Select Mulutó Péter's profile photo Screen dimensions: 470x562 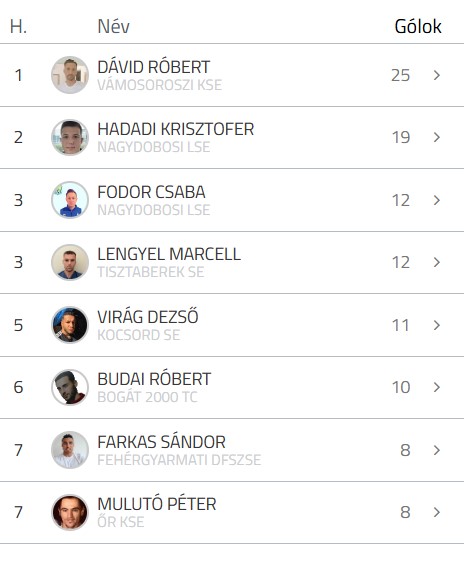point(70,513)
